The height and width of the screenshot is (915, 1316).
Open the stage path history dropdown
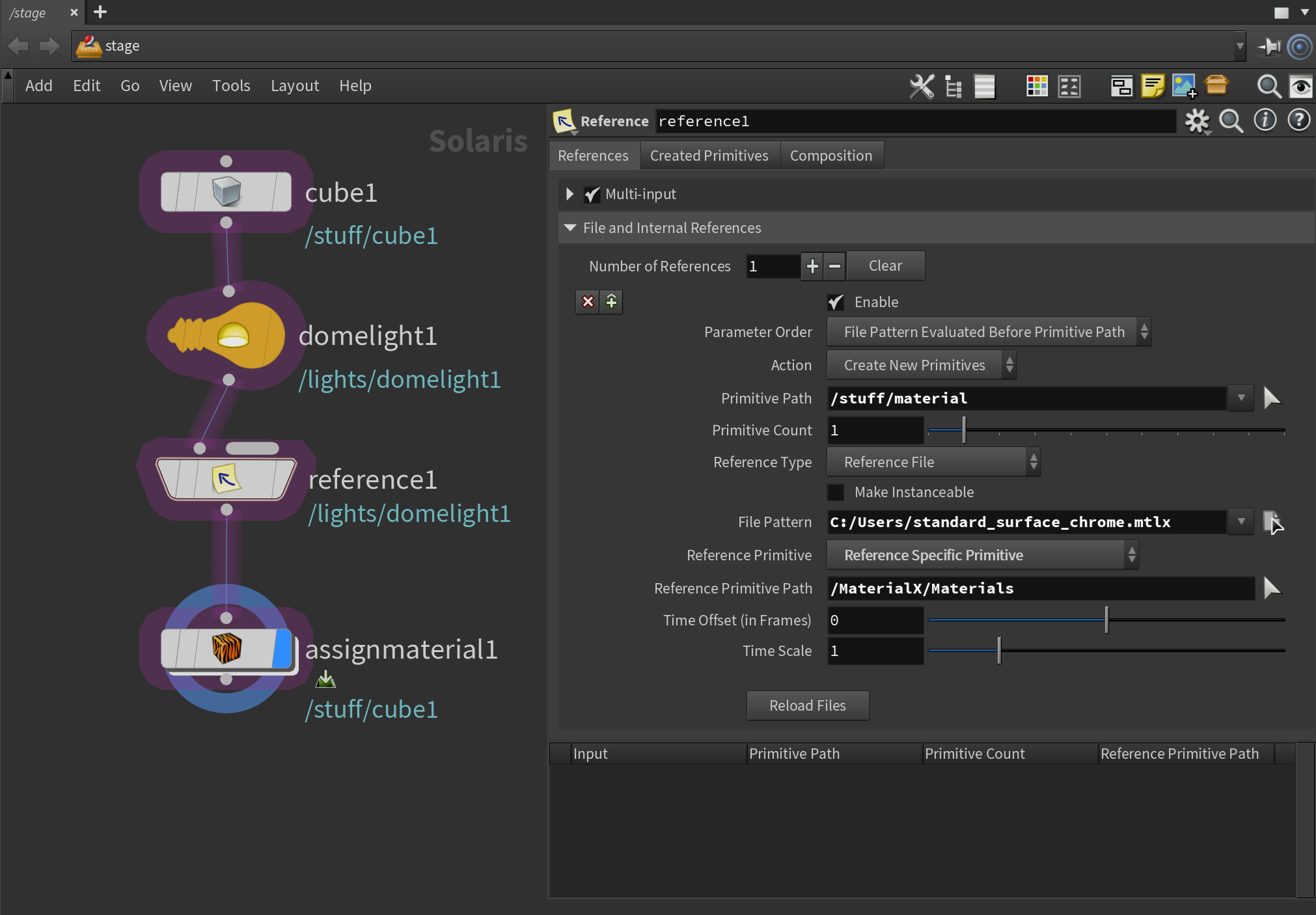(x=1239, y=46)
